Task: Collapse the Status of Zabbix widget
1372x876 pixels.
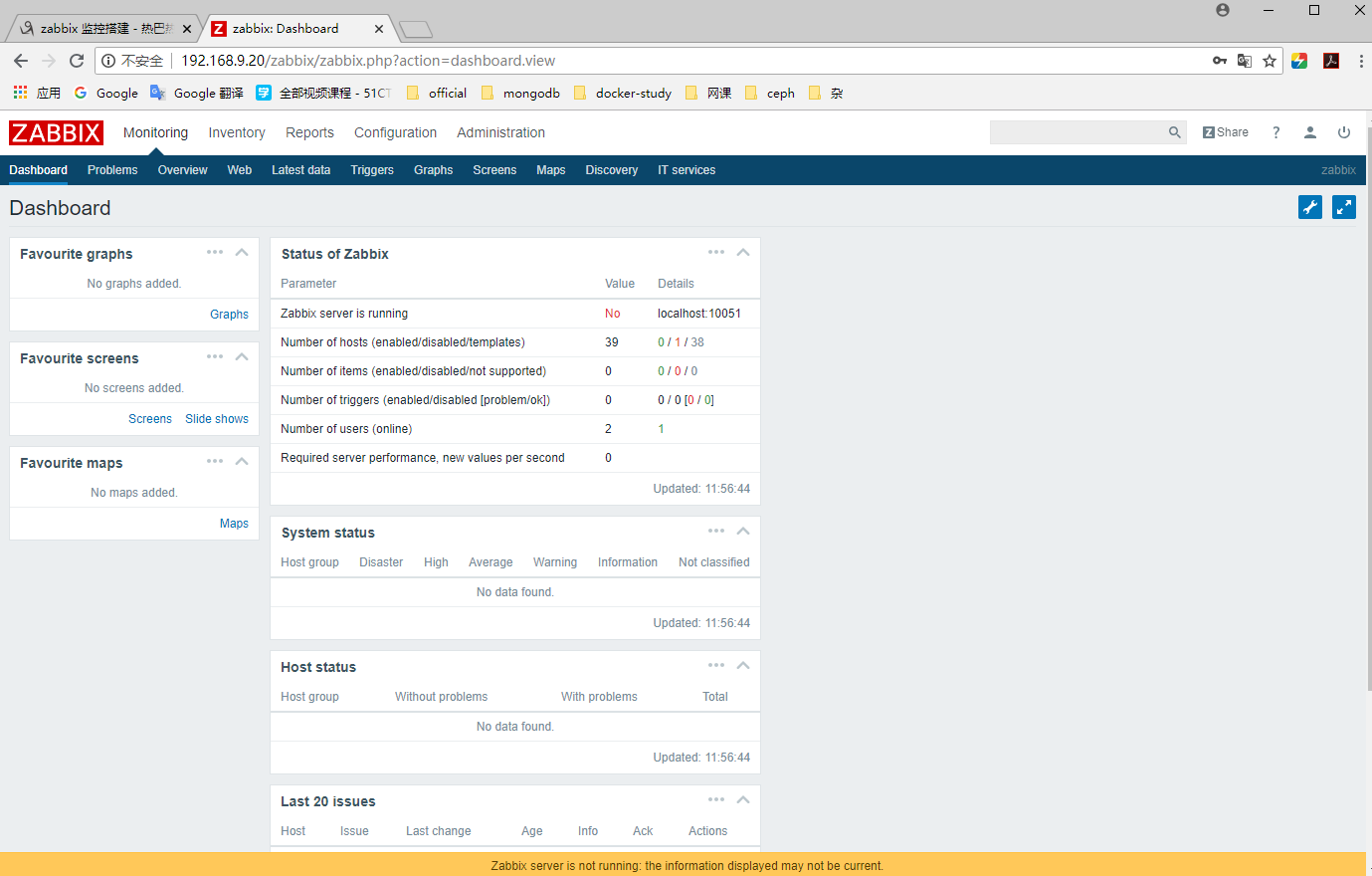Action: pos(743,253)
